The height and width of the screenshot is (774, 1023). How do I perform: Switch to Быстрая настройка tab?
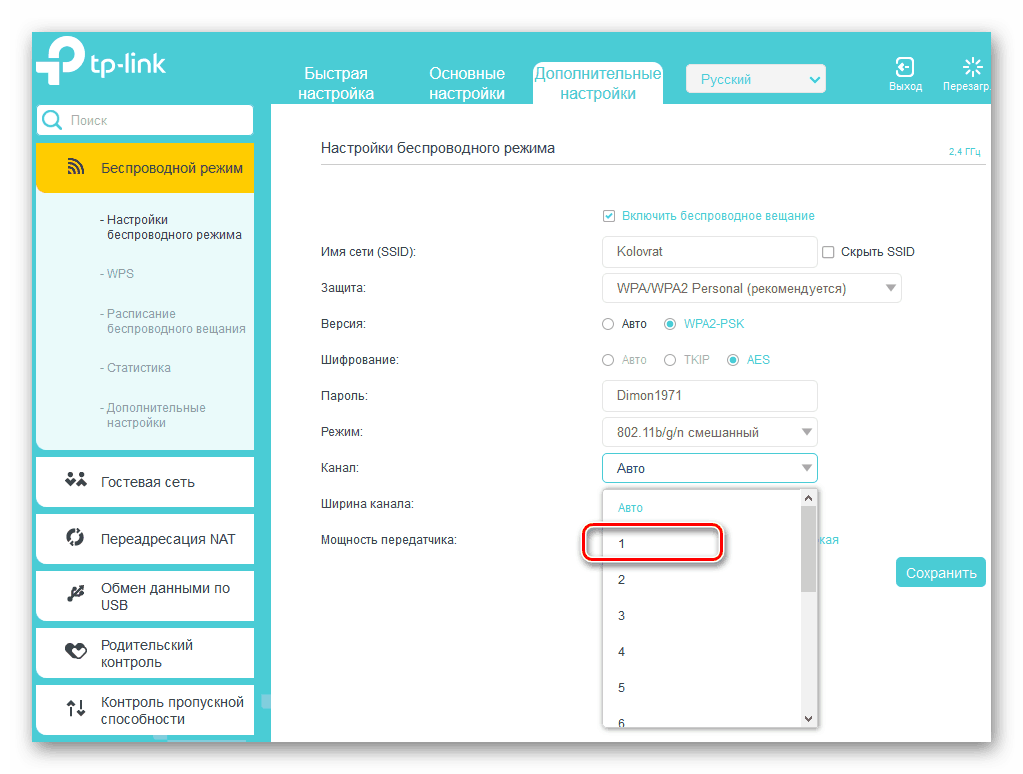point(336,83)
